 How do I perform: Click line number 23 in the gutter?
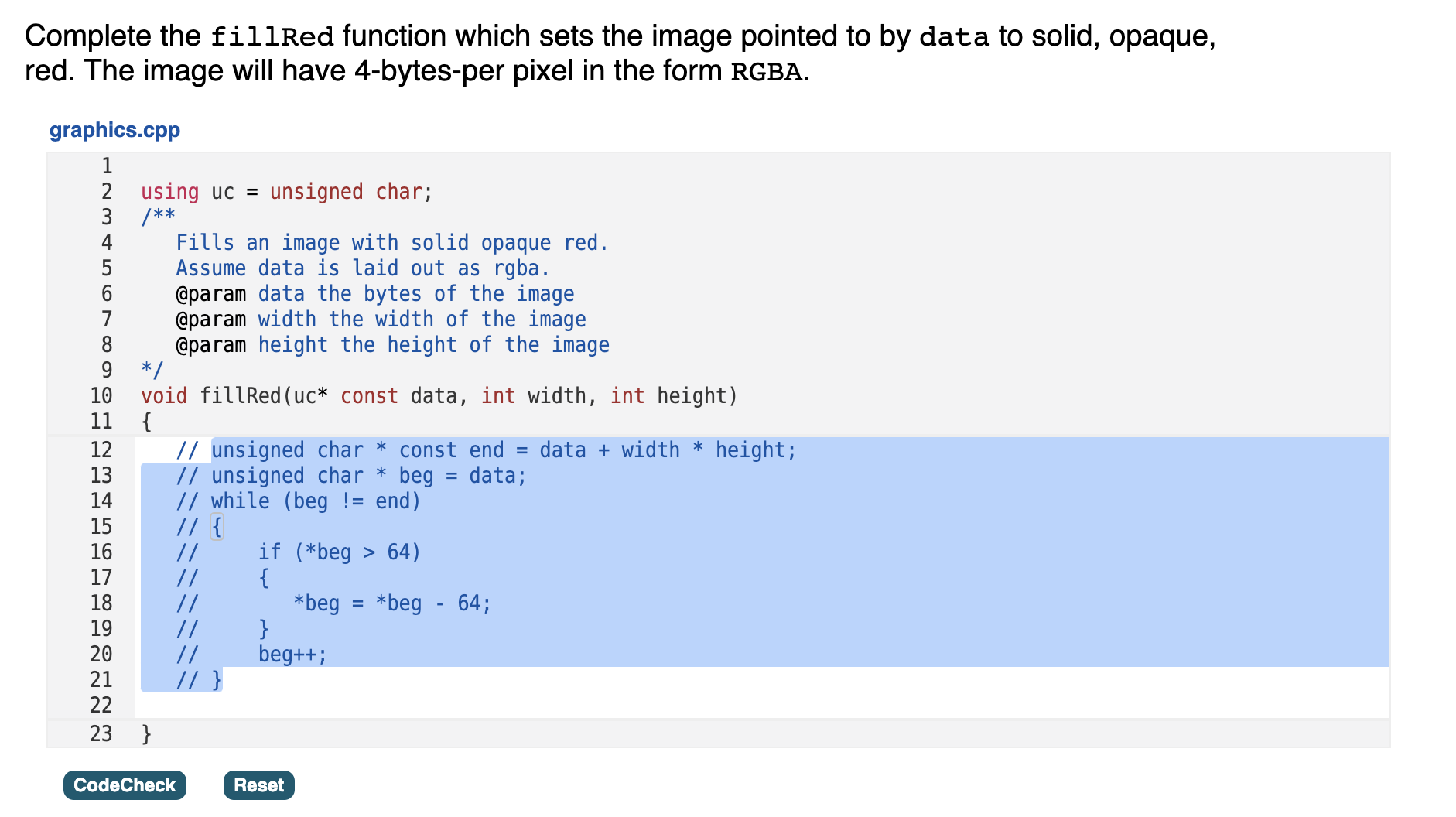pyautogui.click(x=101, y=733)
